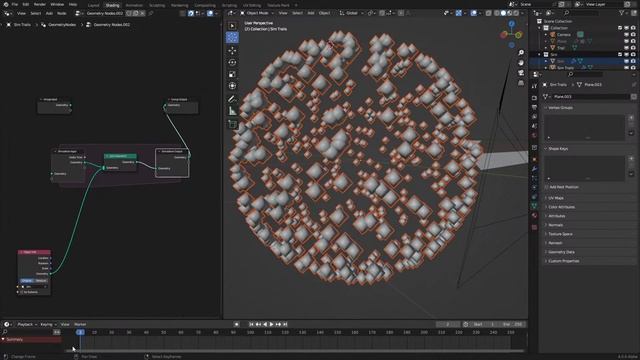The width and height of the screenshot is (640, 360).
Task: Open the Keying popover in timeline
Action: tap(48, 324)
